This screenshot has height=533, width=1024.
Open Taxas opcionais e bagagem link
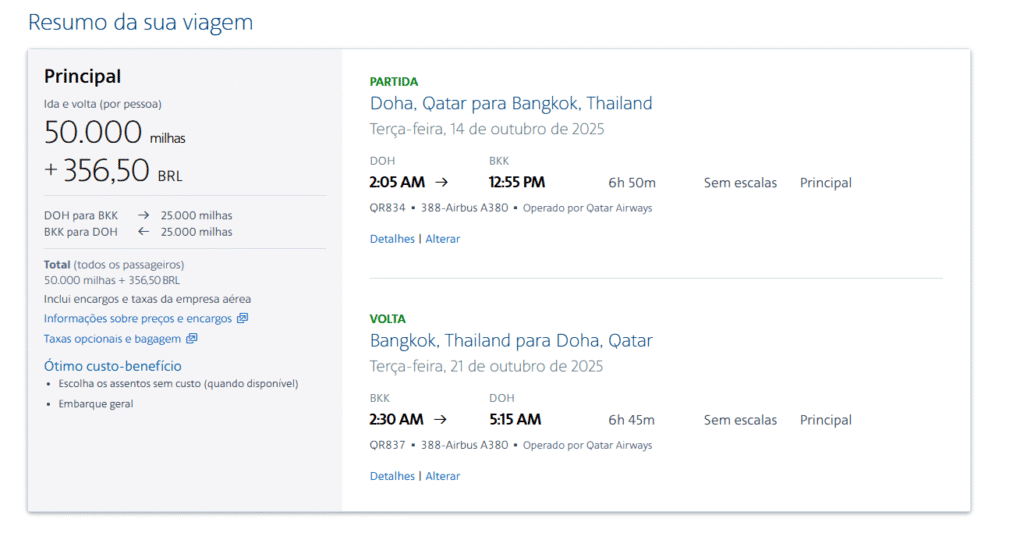coord(112,339)
